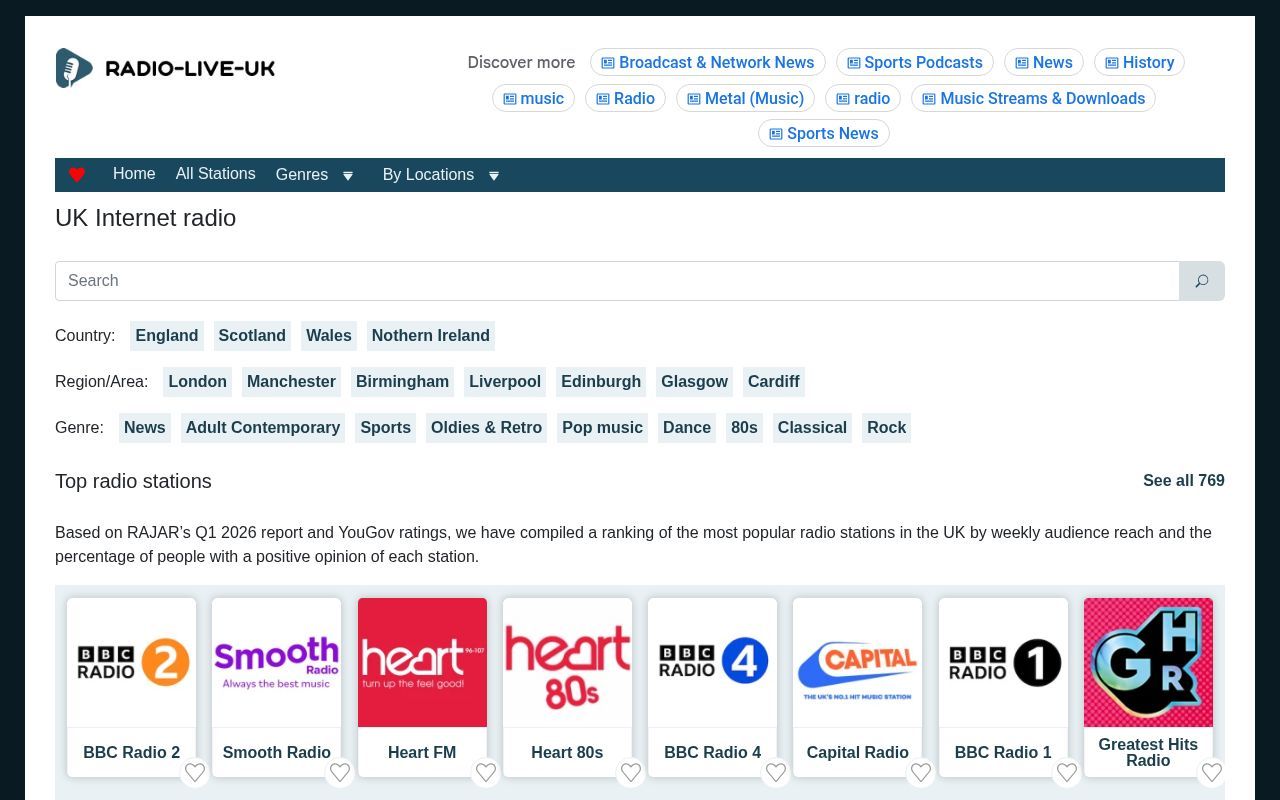This screenshot has height=800, width=1280.
Task: Open lowercase music discover chip
Action: click(533, 98)
